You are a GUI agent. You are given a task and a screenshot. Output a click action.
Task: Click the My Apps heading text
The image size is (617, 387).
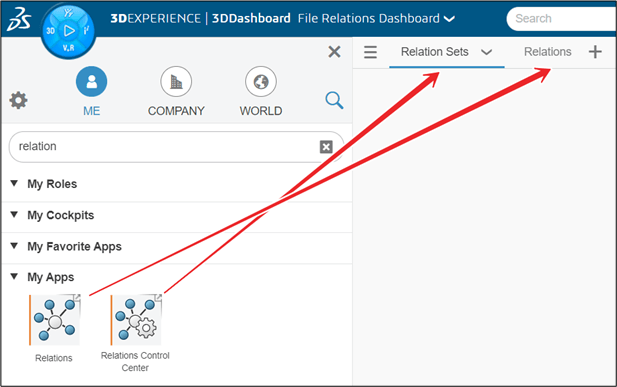50,277
